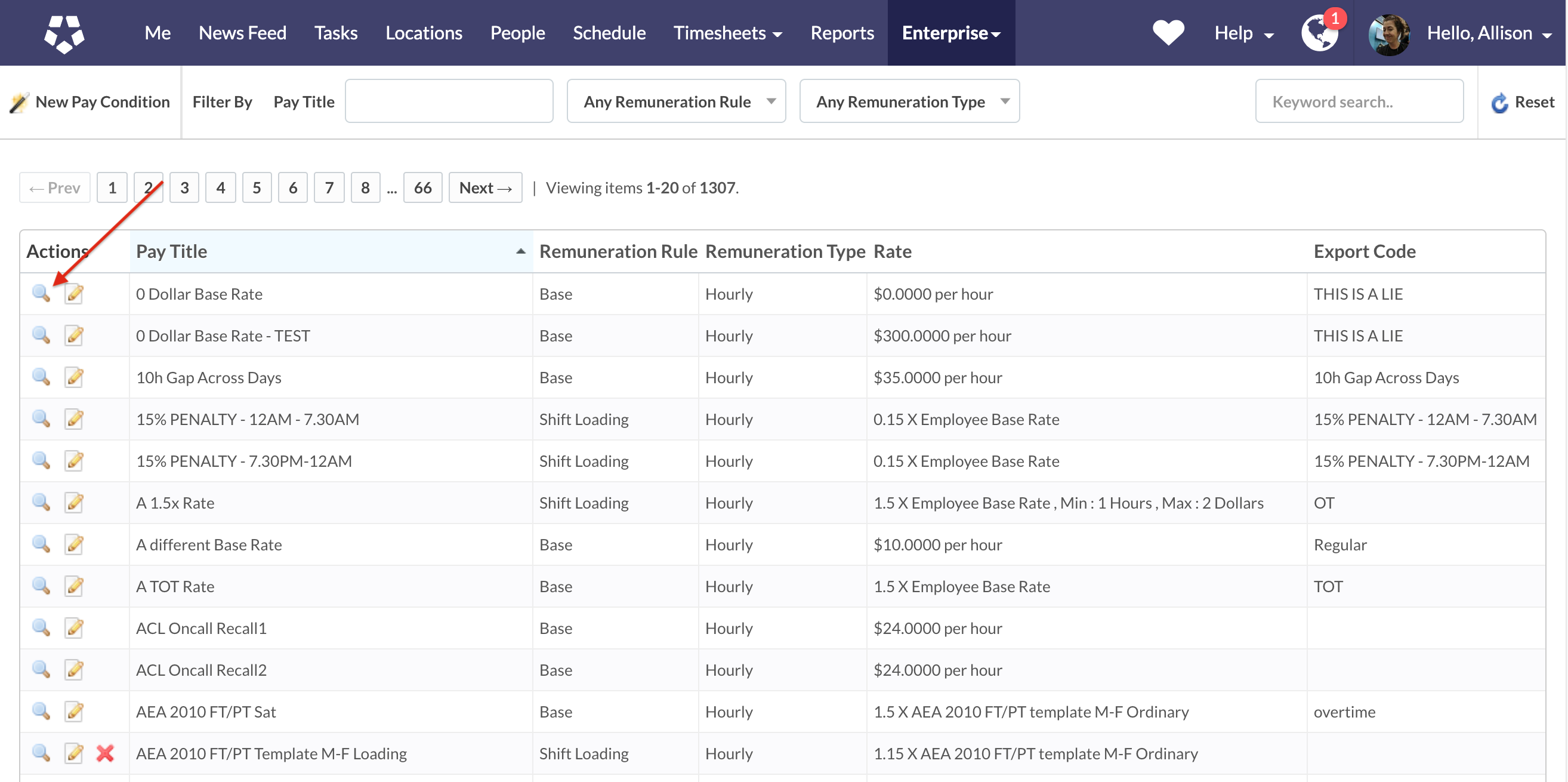Open the Any Remuneration Rule dropdown

[675, 101]
